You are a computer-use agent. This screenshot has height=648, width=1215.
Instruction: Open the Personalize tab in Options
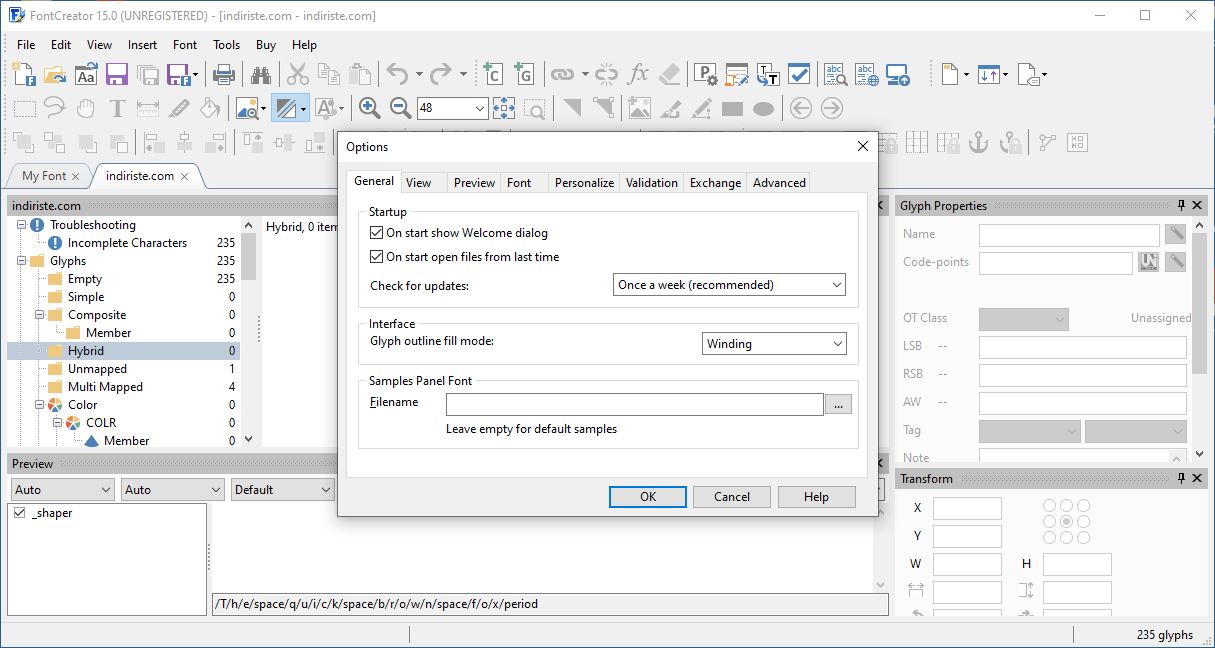584,182
